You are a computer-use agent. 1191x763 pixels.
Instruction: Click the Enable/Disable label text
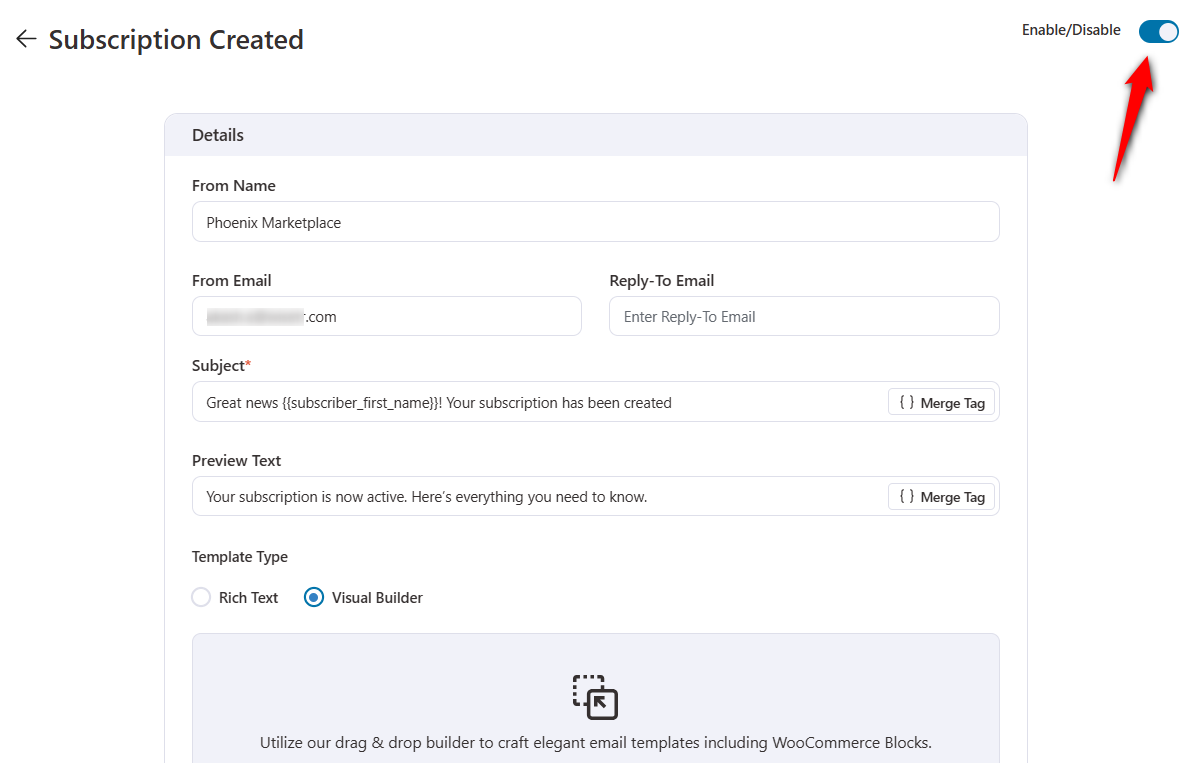(x=1071, y=30)
